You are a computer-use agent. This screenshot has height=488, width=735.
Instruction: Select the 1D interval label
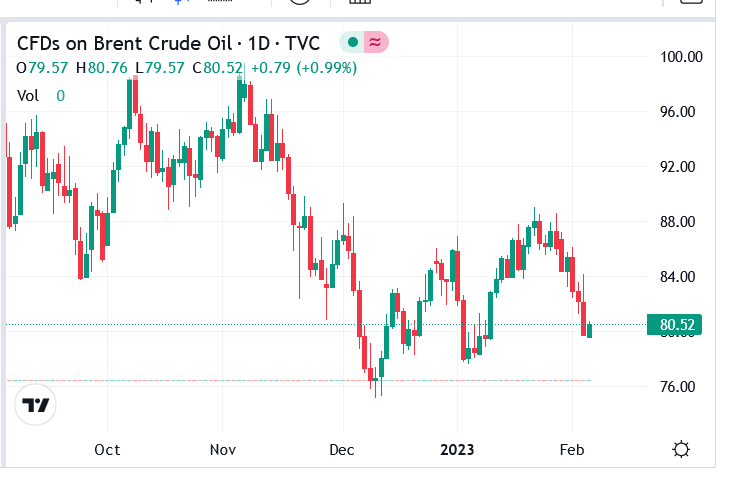pos(258,43)
